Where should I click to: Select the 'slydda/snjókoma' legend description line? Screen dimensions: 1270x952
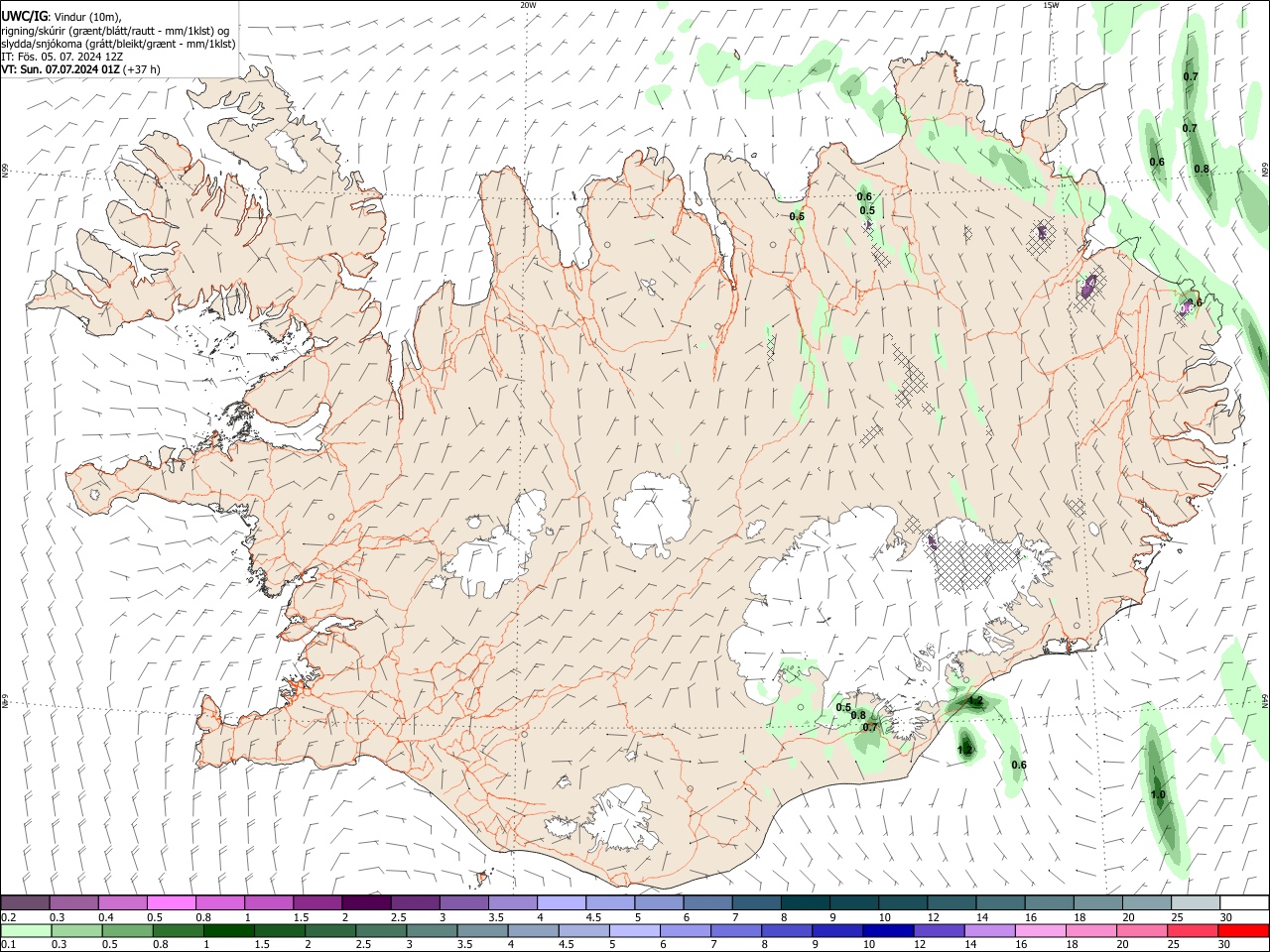[x=118, y=44]
